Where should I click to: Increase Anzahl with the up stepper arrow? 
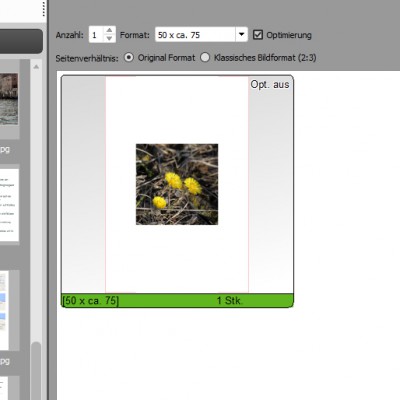(x=109, y=30)
